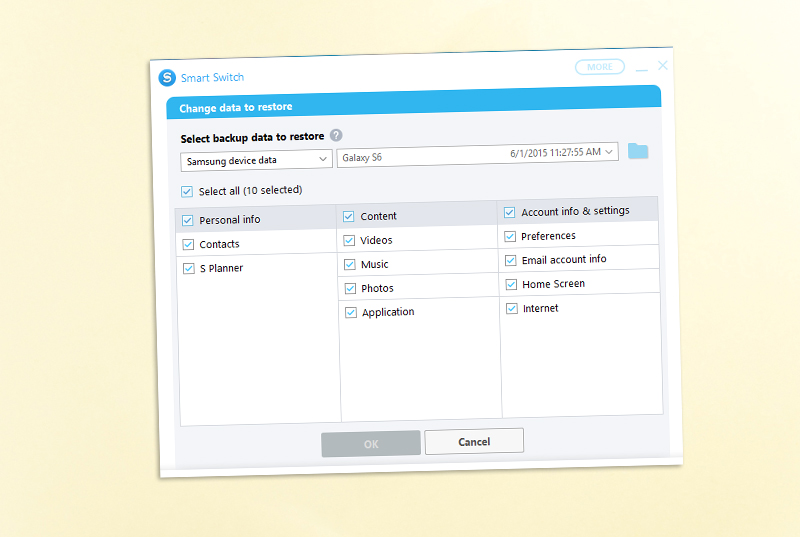
Task: Uncheck the Internet checkbox
Action: 511,308
